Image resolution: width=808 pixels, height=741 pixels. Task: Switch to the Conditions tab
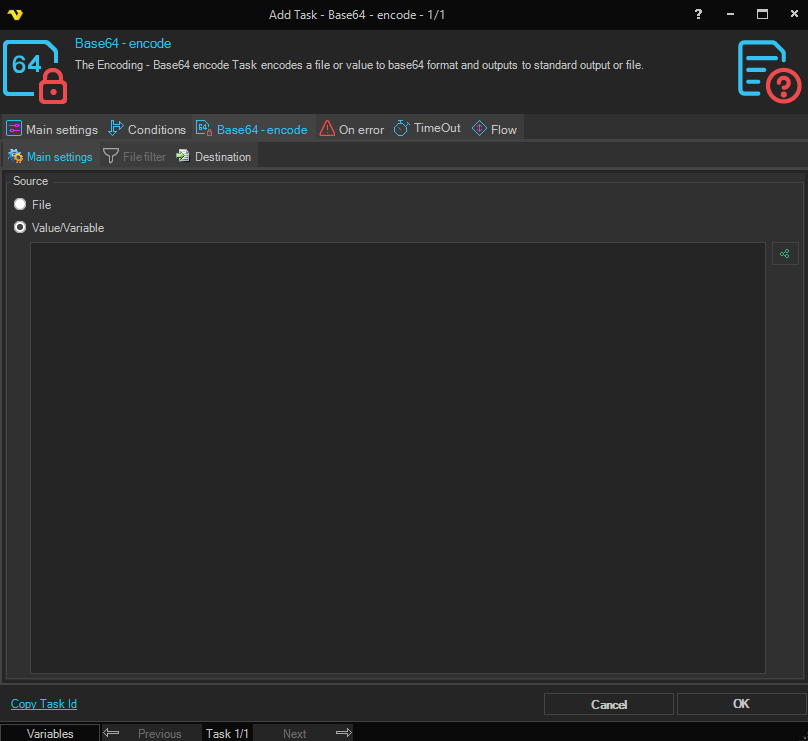147,129
